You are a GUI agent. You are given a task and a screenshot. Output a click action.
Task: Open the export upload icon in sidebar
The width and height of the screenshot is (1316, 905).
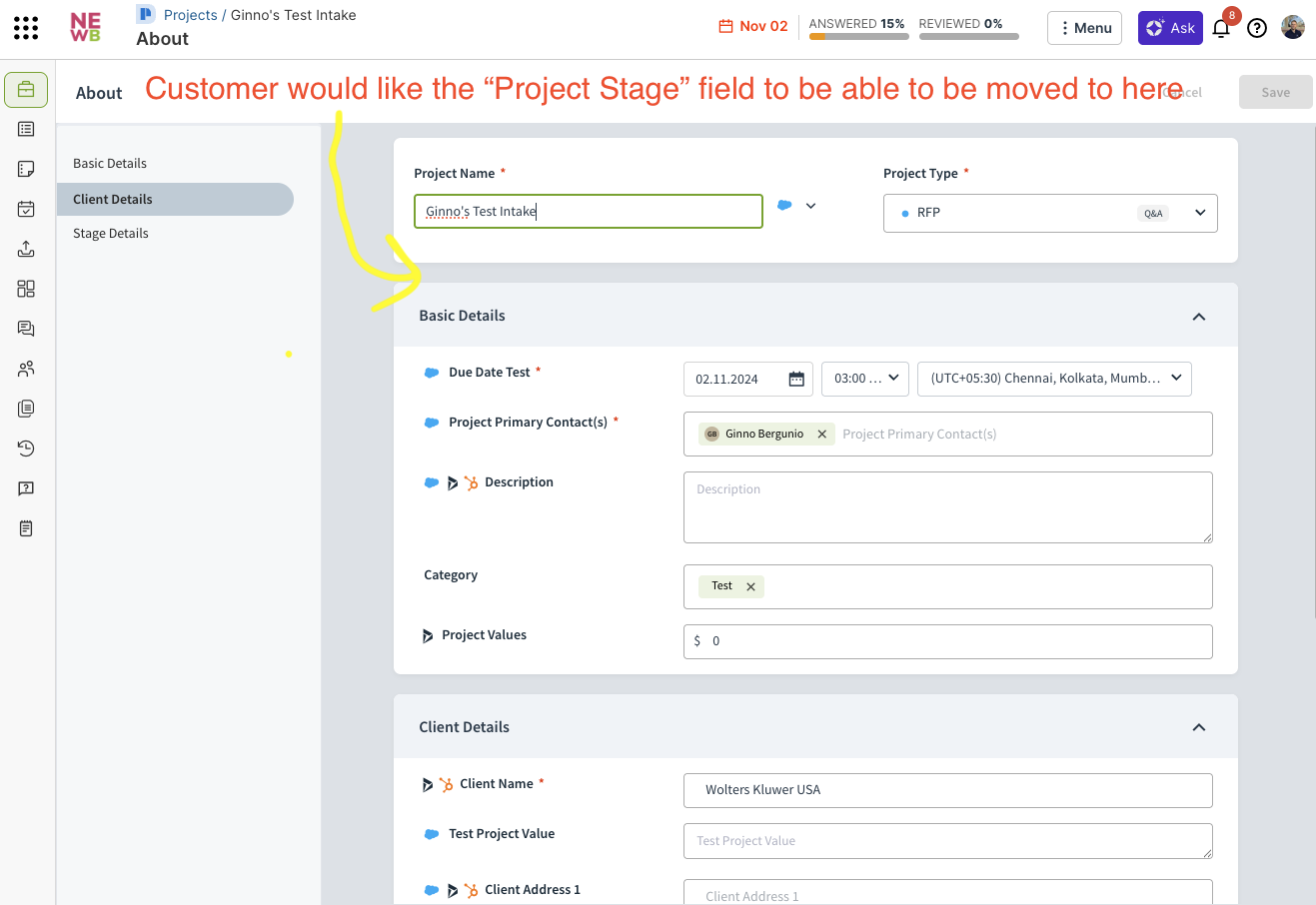(x=26, y=249)
